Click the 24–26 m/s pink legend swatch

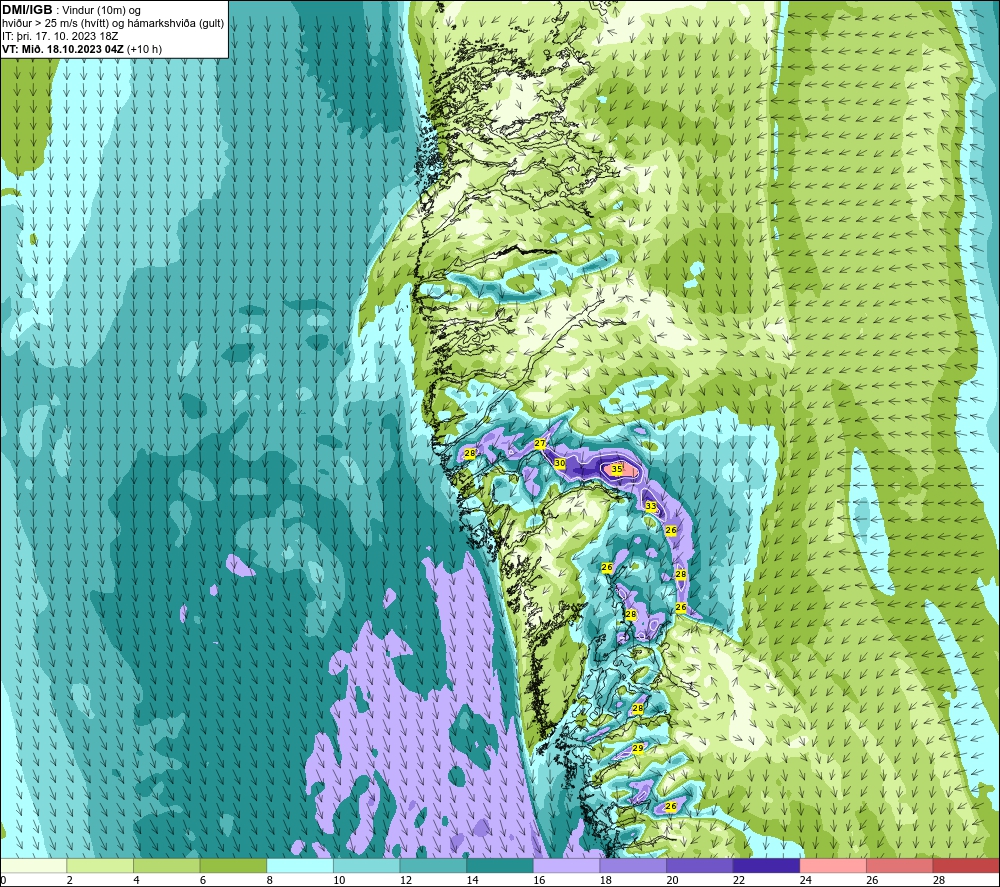tap(833, 866)
